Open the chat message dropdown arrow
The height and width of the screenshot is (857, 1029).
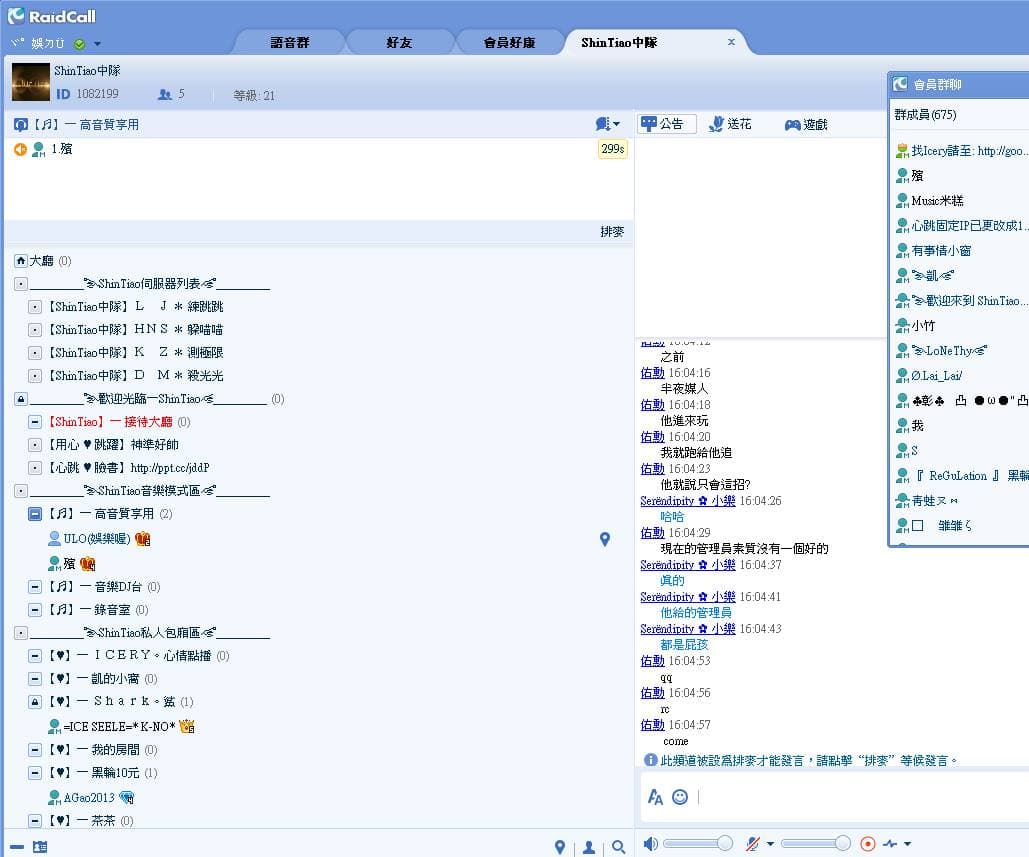614,123
